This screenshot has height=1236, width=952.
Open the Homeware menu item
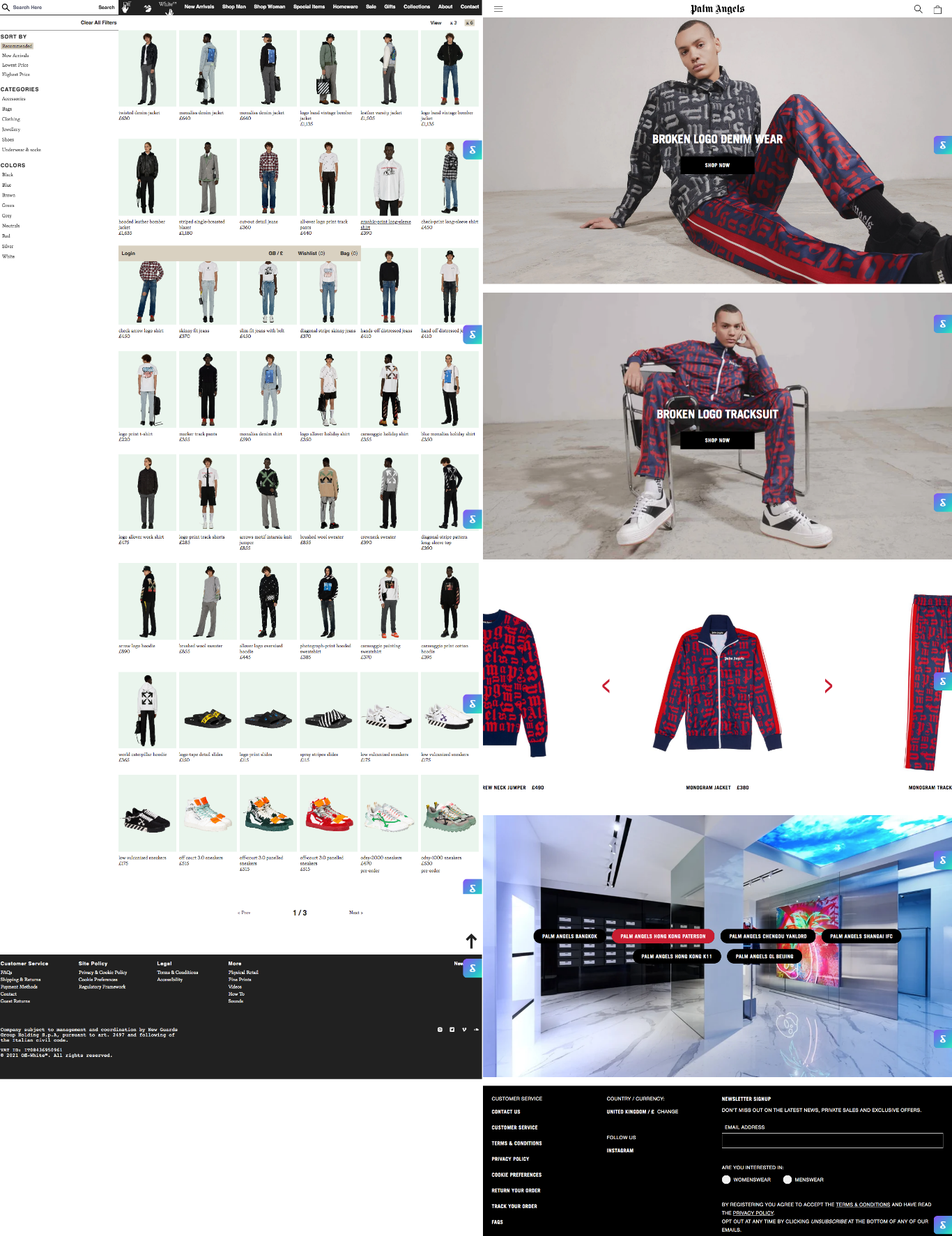(345, 7)
